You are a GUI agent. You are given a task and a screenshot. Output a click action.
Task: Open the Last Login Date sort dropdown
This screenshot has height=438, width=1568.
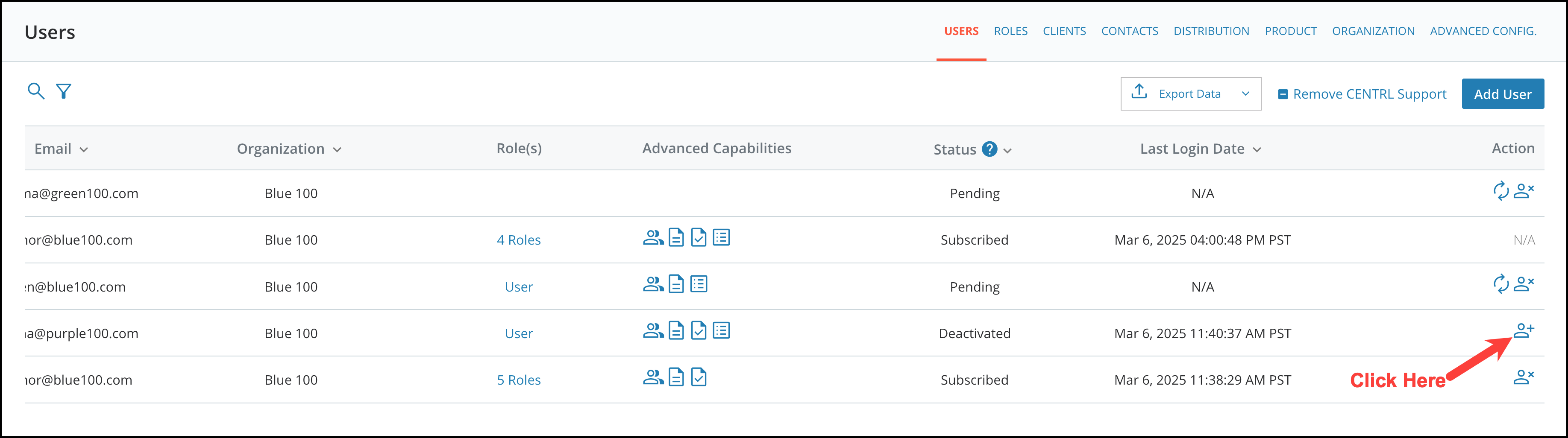[x=1257, y=149]
